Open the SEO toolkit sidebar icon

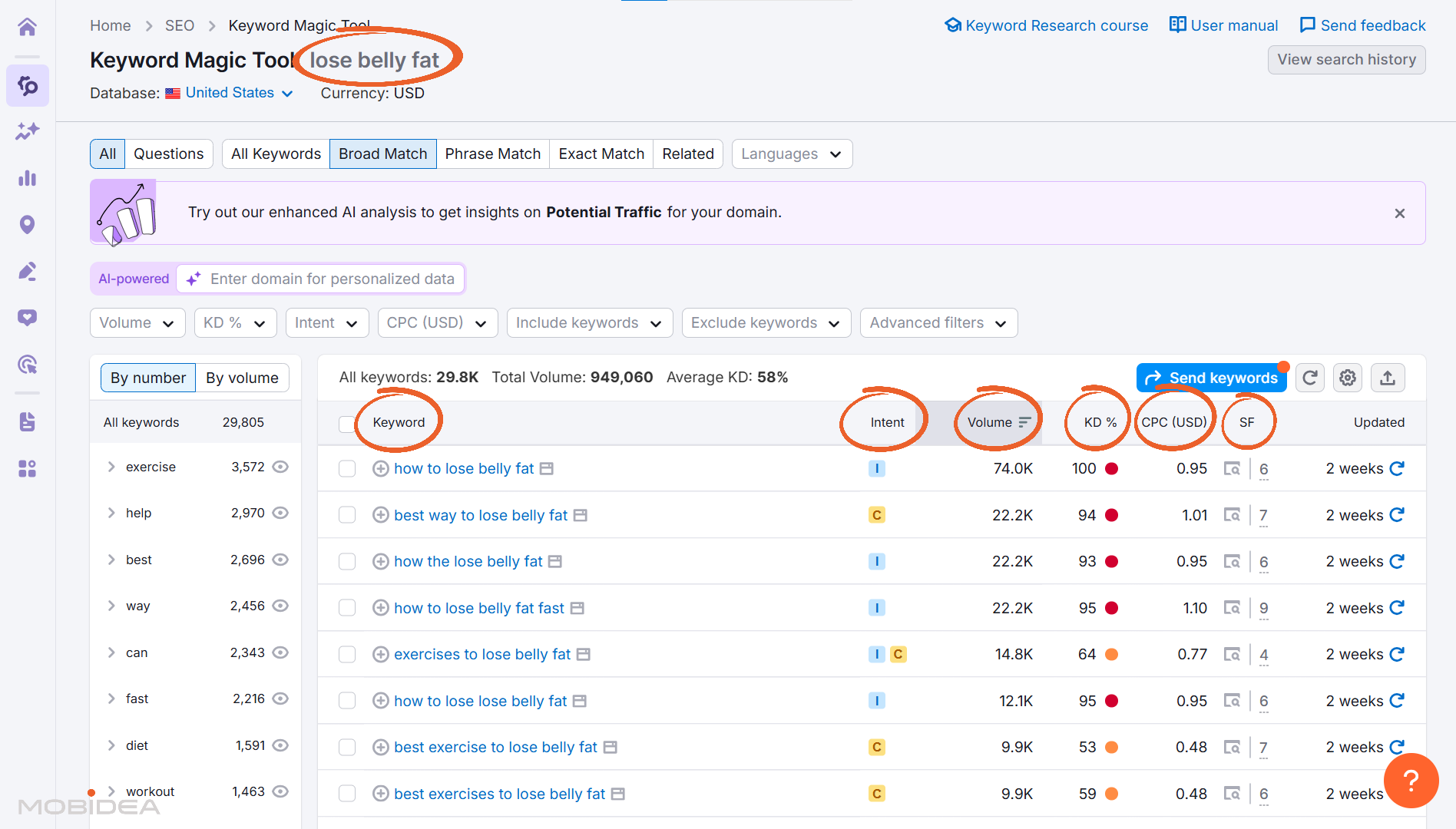tap(28, 85)
